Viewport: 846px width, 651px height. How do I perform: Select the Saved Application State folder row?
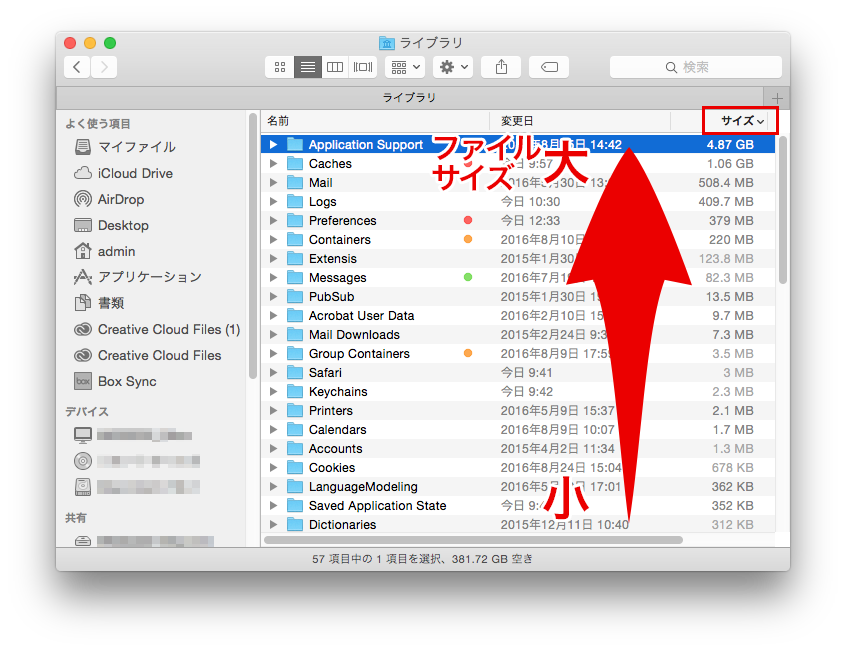(x=518, y=505)
